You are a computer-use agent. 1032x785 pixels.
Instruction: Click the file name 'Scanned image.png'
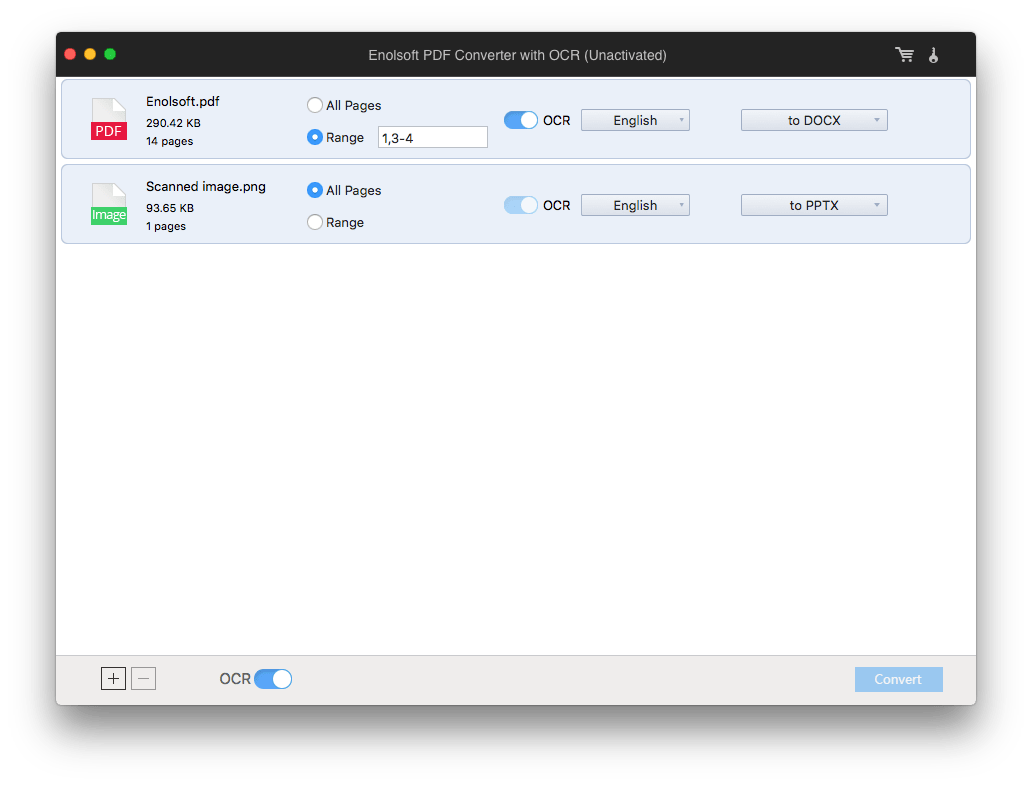pyautogui.click(x=206, y=187)
